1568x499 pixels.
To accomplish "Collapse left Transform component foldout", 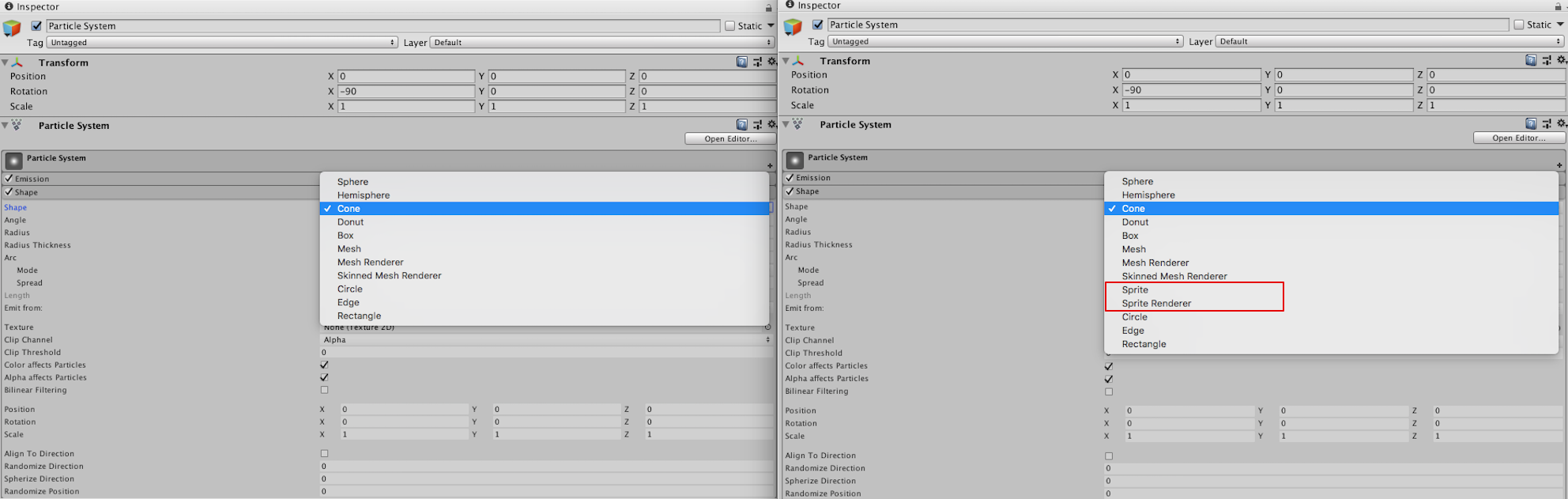I will coord(5,62).
